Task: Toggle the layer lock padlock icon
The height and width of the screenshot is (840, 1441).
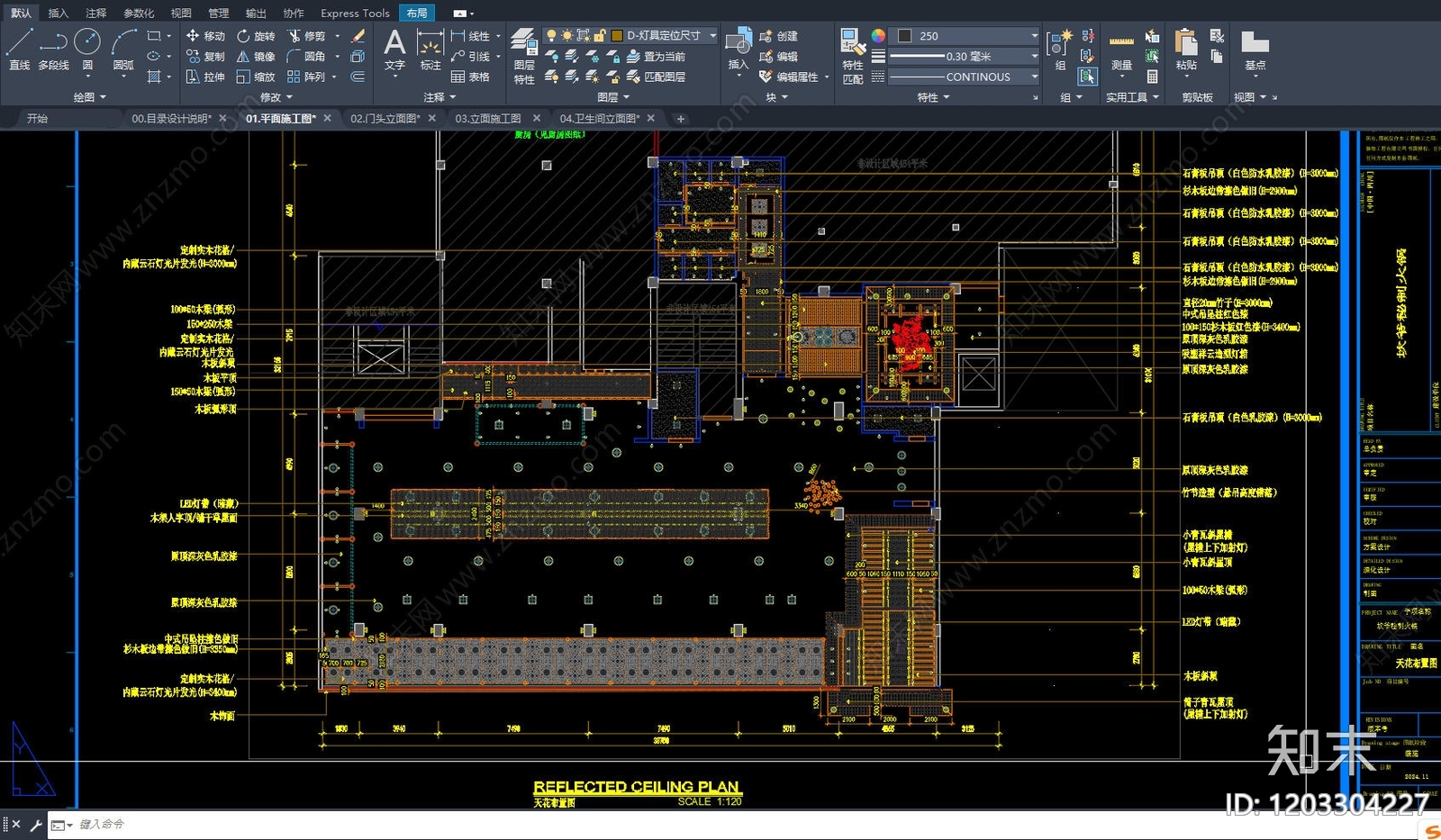Action: (x=599, y=36)
